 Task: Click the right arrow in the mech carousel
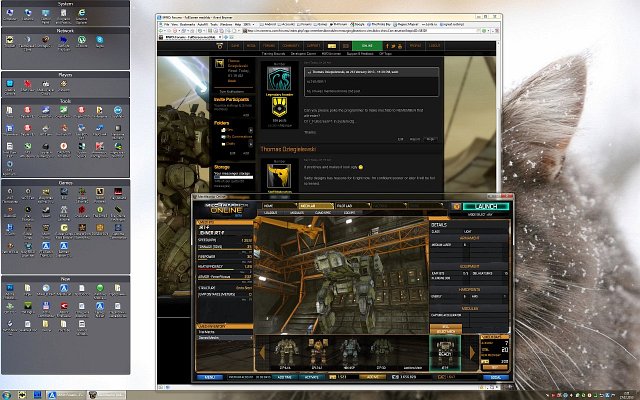click(x=472, y=353)
